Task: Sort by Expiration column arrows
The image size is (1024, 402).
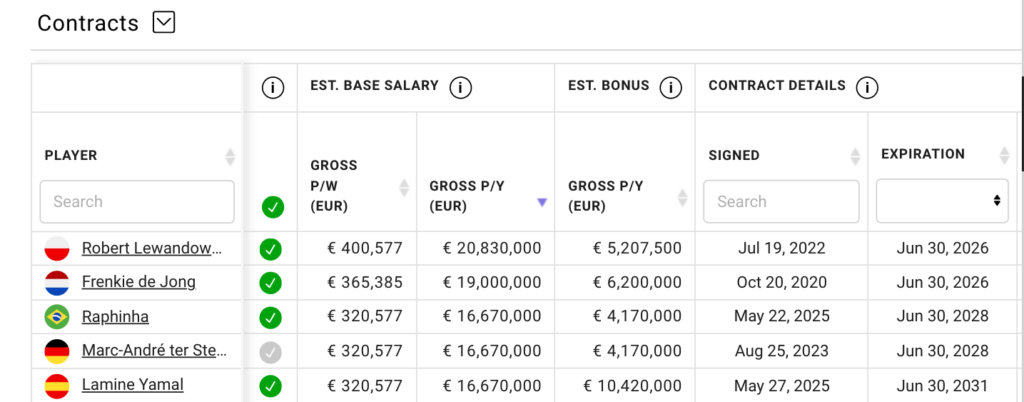Action: pyautogui.click(x=1005, y=155)
